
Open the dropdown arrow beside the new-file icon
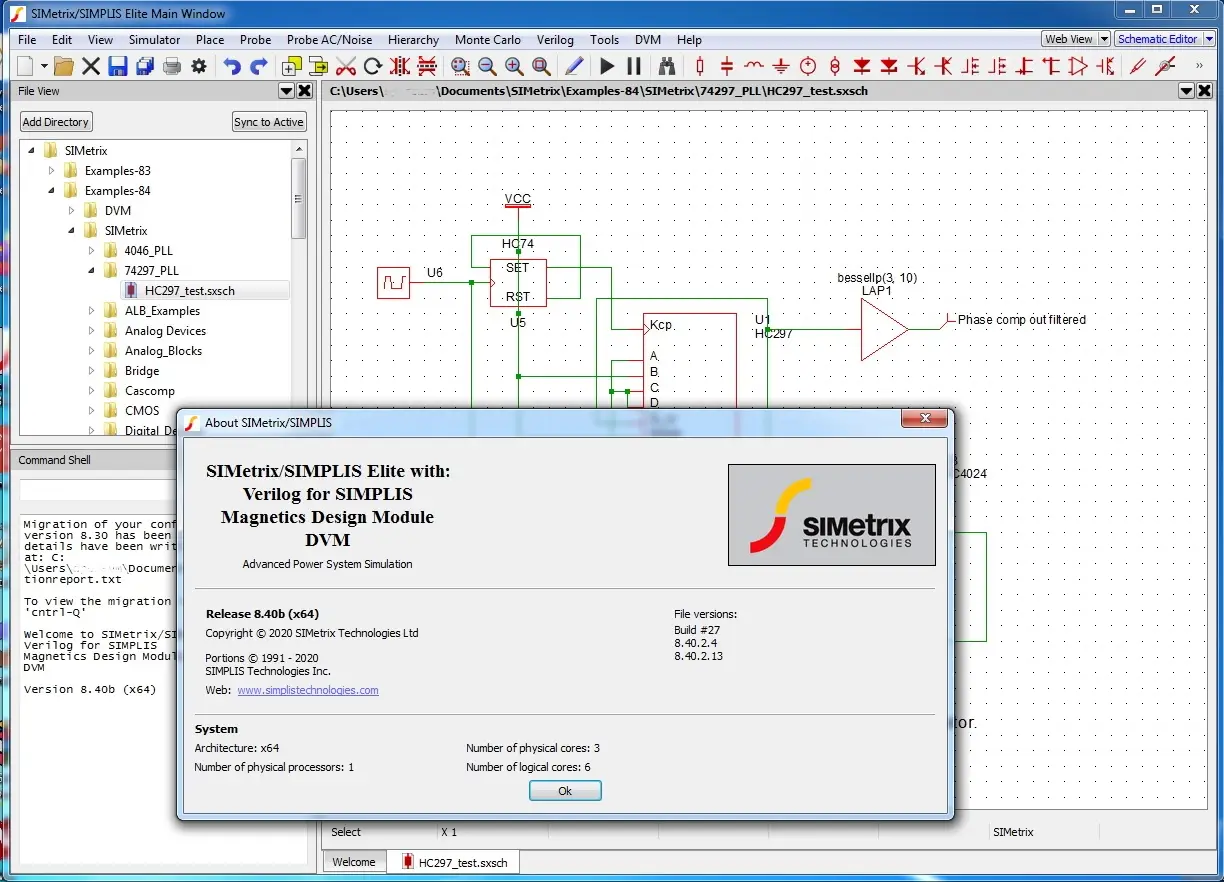point(43,67)
